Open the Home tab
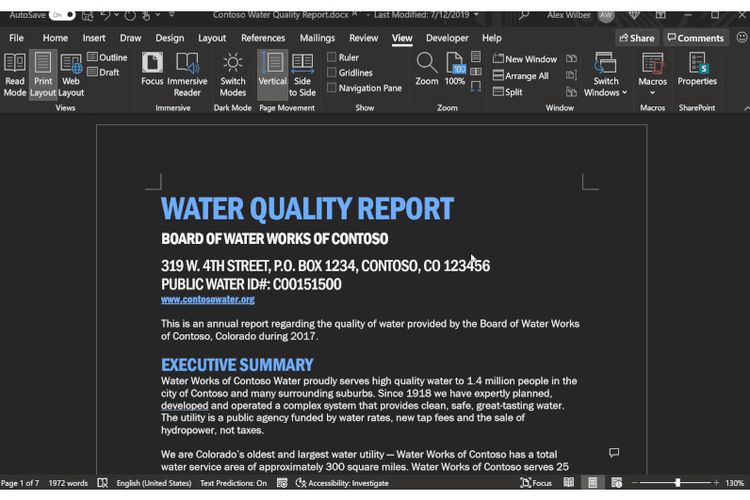 point(55,38)
